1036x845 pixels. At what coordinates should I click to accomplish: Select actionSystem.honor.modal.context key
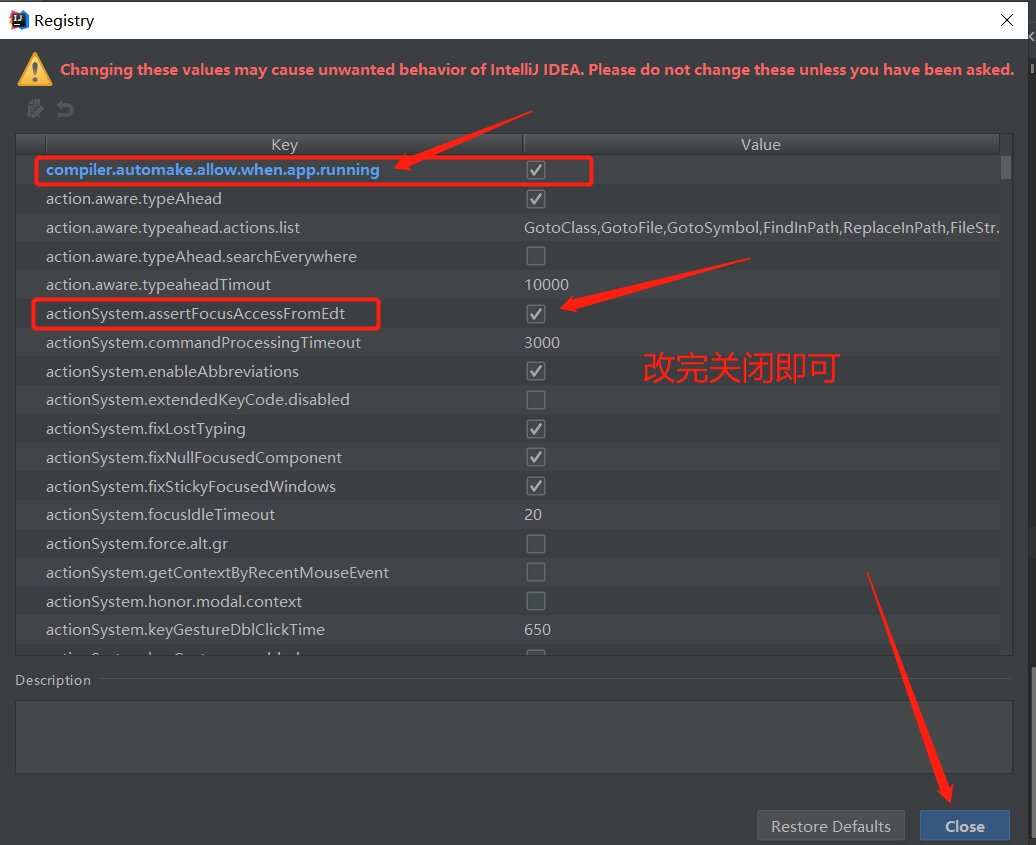(173, 601)
